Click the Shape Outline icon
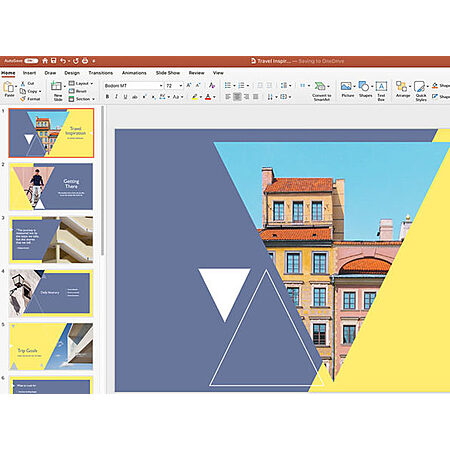450x450 pixels. coord(435,96)
